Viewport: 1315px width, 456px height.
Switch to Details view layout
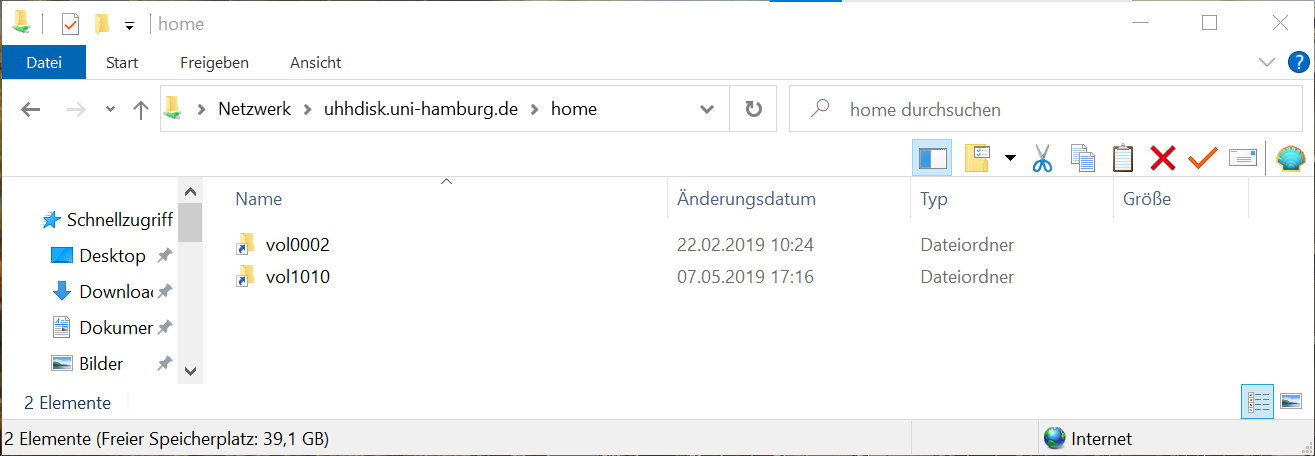click(x=1258, y=402)
